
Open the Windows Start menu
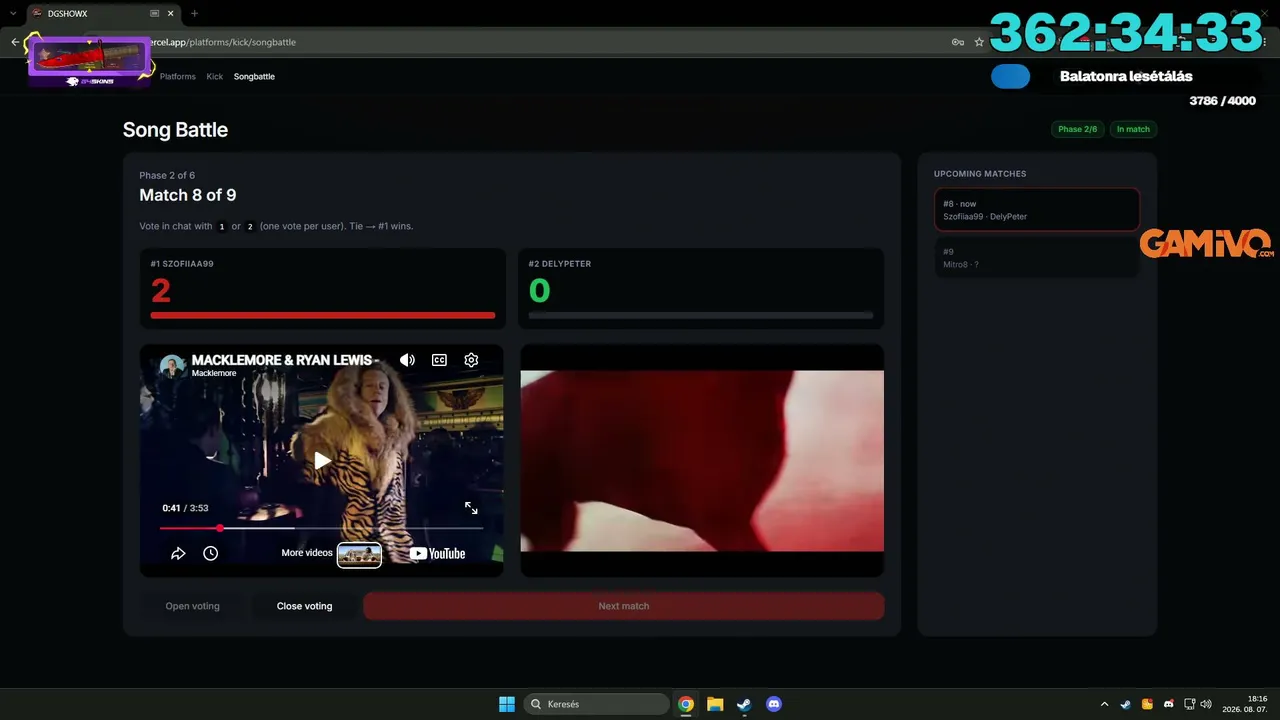(x=507, y=704)
